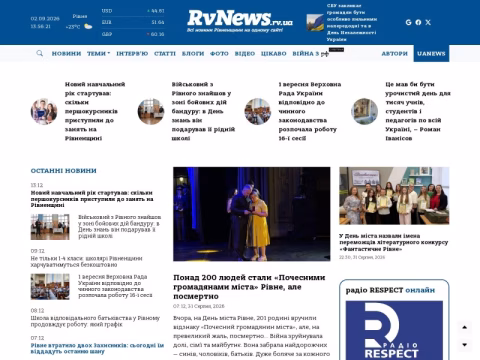Click the weather cloud icon for Рівне
Viewport: 480px width, 360px height.
tap(88, 26)
